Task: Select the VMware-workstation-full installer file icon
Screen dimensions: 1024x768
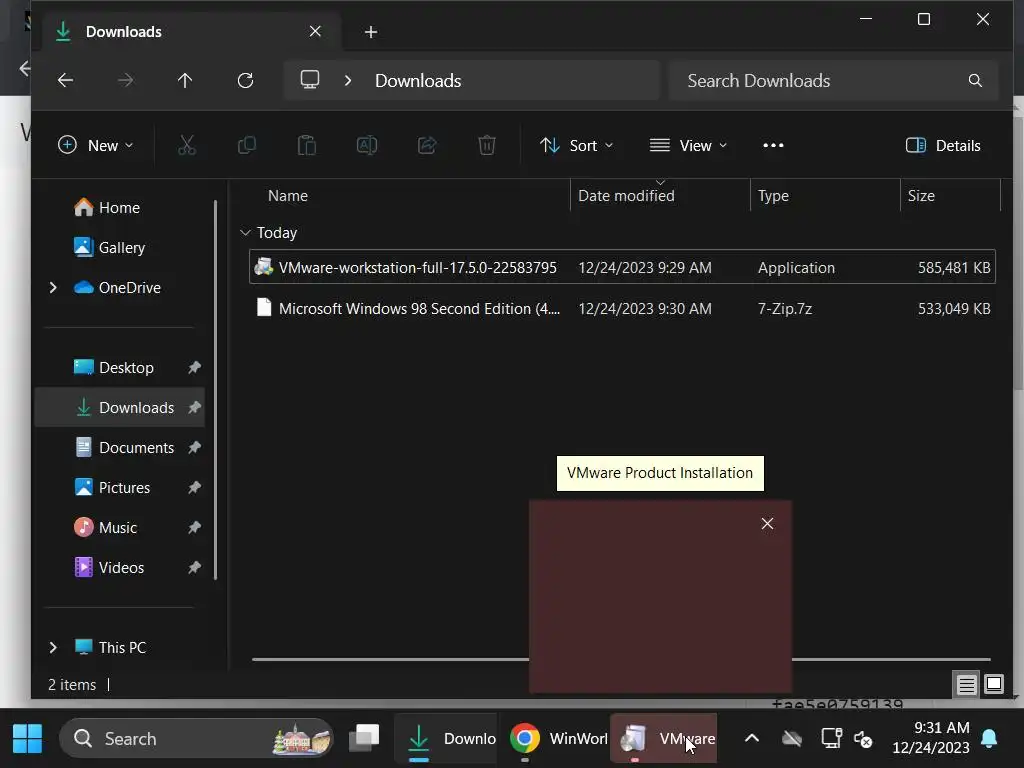Action: (264, 266)
